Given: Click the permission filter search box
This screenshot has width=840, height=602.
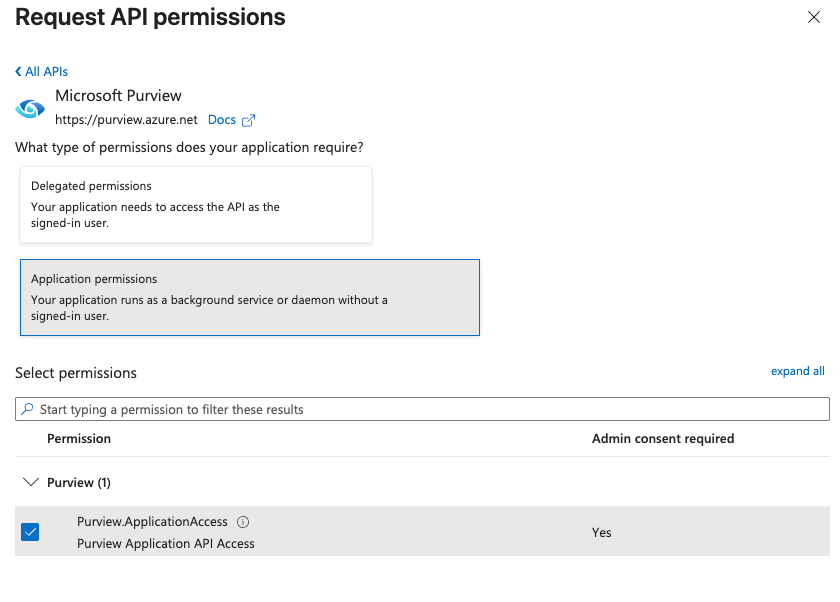Looking at the screenshot, I should pyautogui.click(x=430, y=409).
